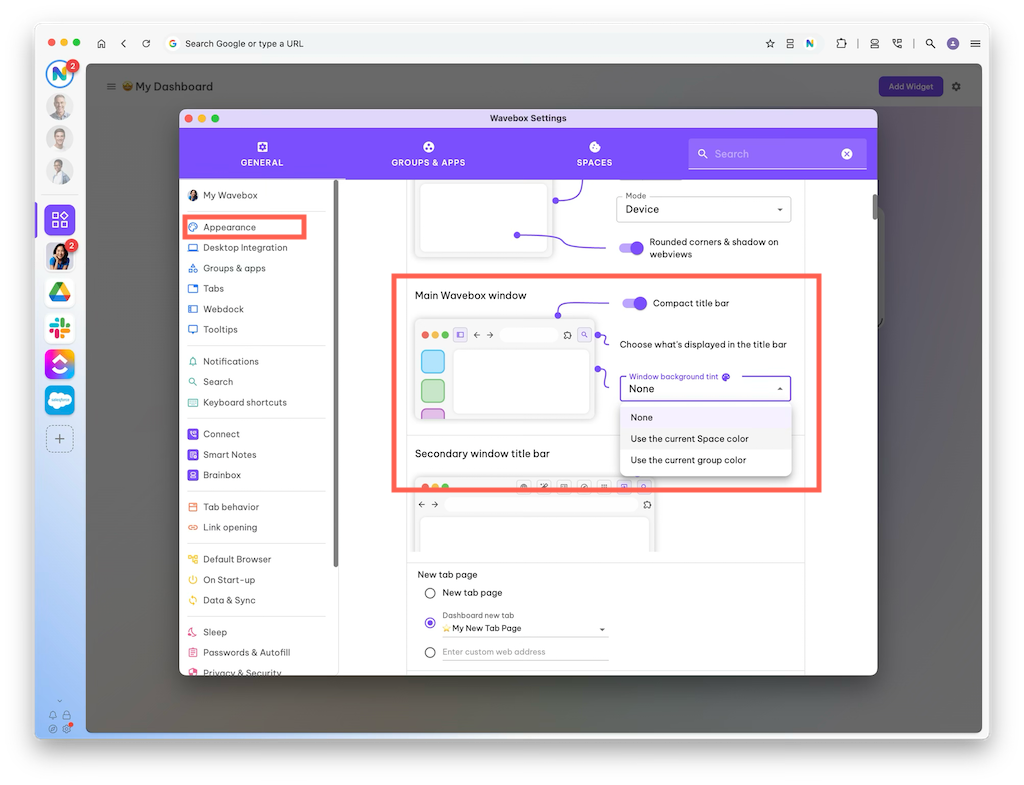The width and height of the screenshot is (1024, 785).
Task: Switch to the General settings tab
Action: click(262, 154)
